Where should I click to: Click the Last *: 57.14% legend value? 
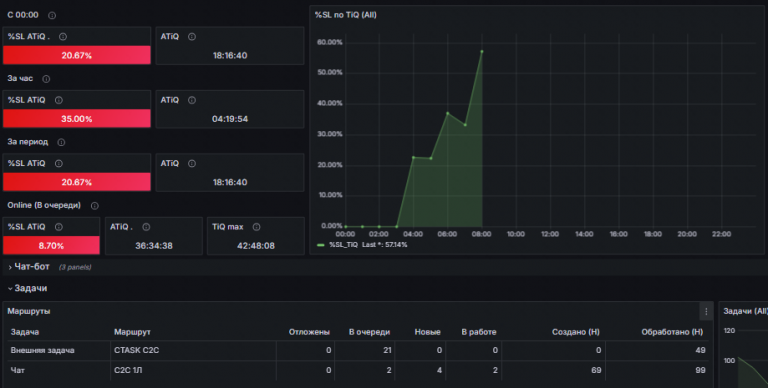(384, 244)
